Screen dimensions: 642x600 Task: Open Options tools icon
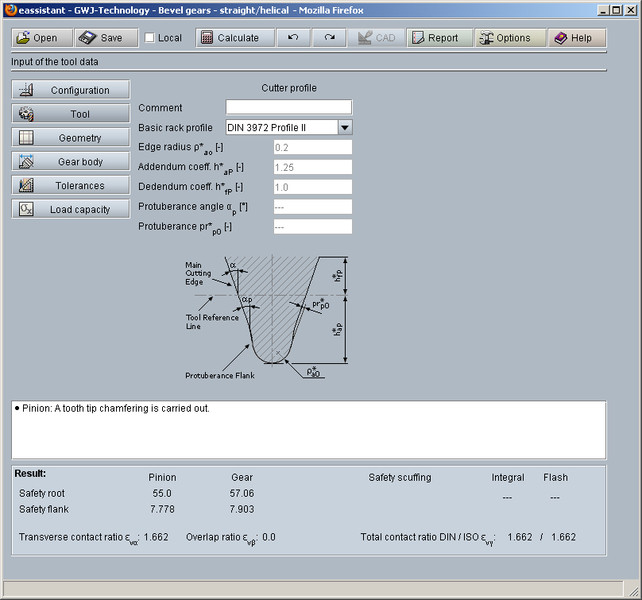[x=486, y=38]
